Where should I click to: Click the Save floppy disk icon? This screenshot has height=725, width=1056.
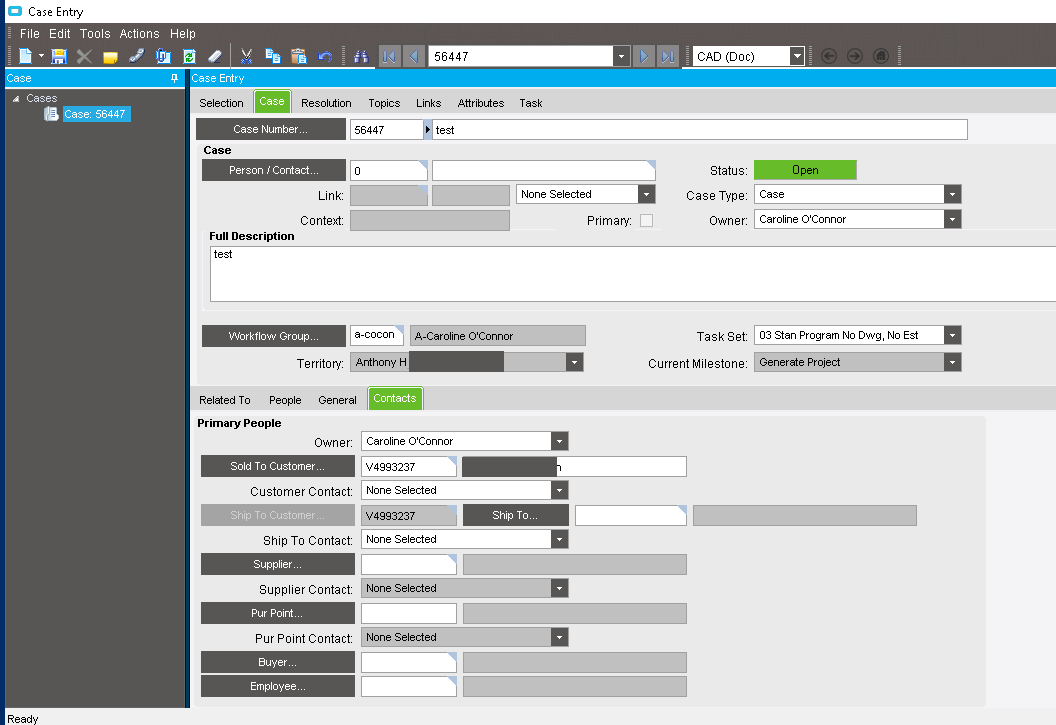click(59, 57)
